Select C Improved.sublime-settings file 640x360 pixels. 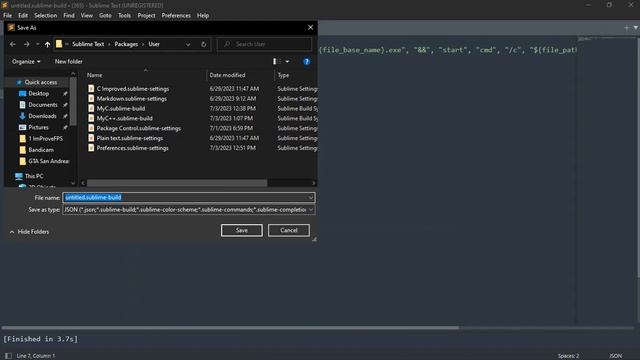[133, 89]
